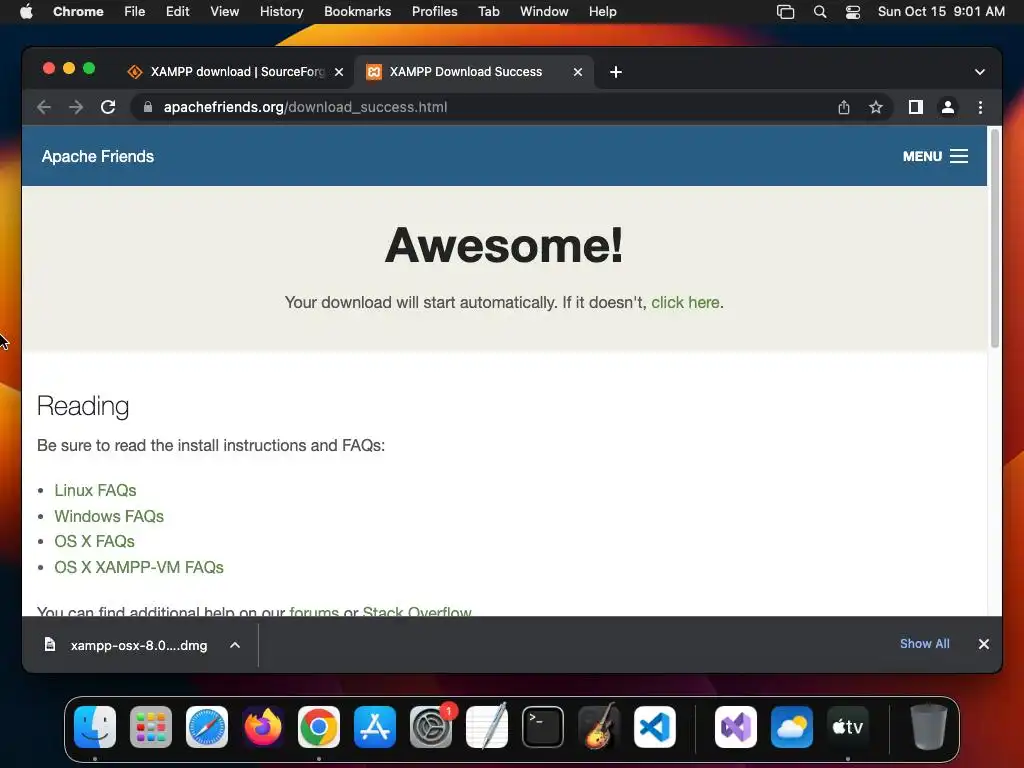Image resolution: width=1024 pixels, height=768 pixels.
Task: Click the Chrome icon in the Dock
Action: (x=319, y=727)
